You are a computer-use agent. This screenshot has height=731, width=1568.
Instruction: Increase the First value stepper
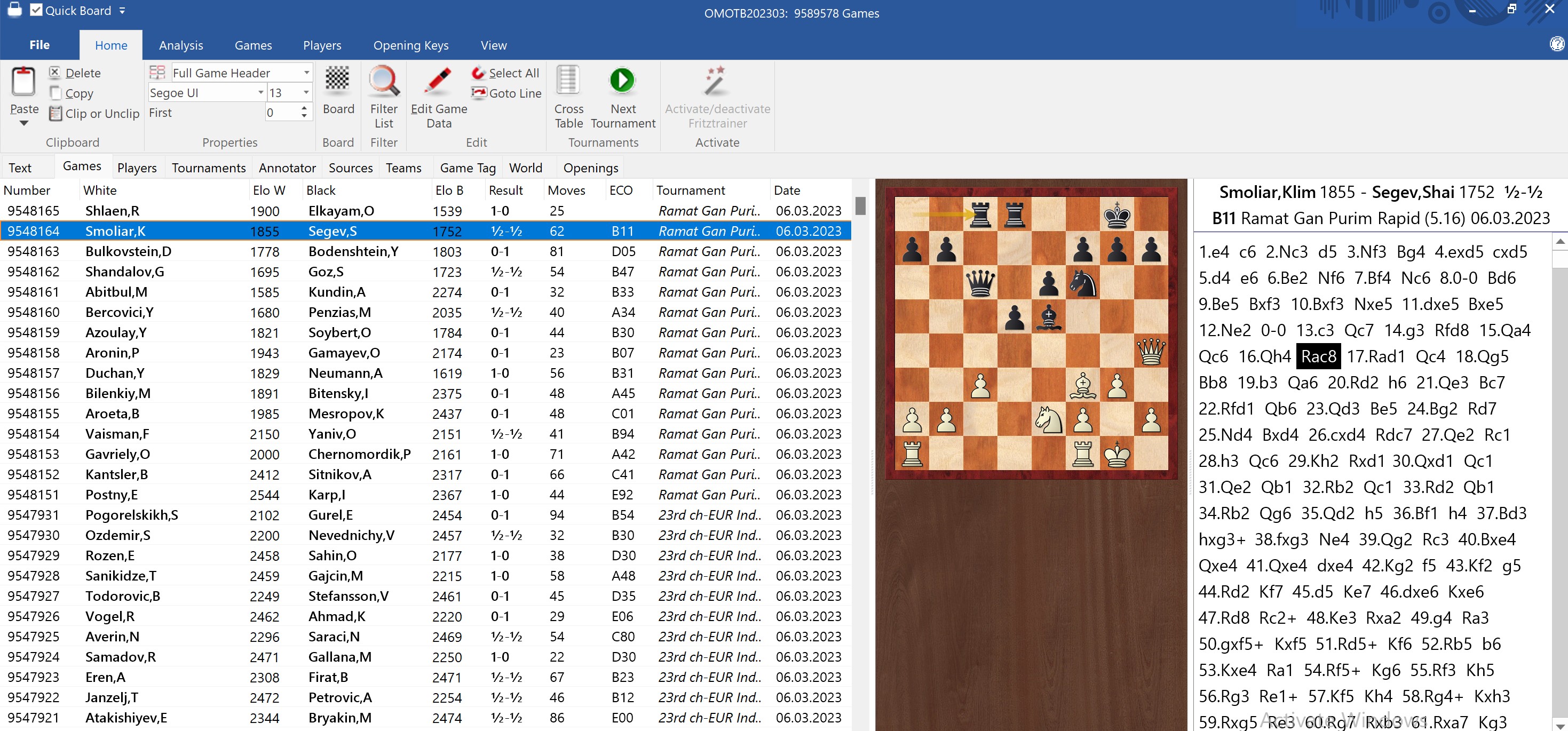[304, 108]
